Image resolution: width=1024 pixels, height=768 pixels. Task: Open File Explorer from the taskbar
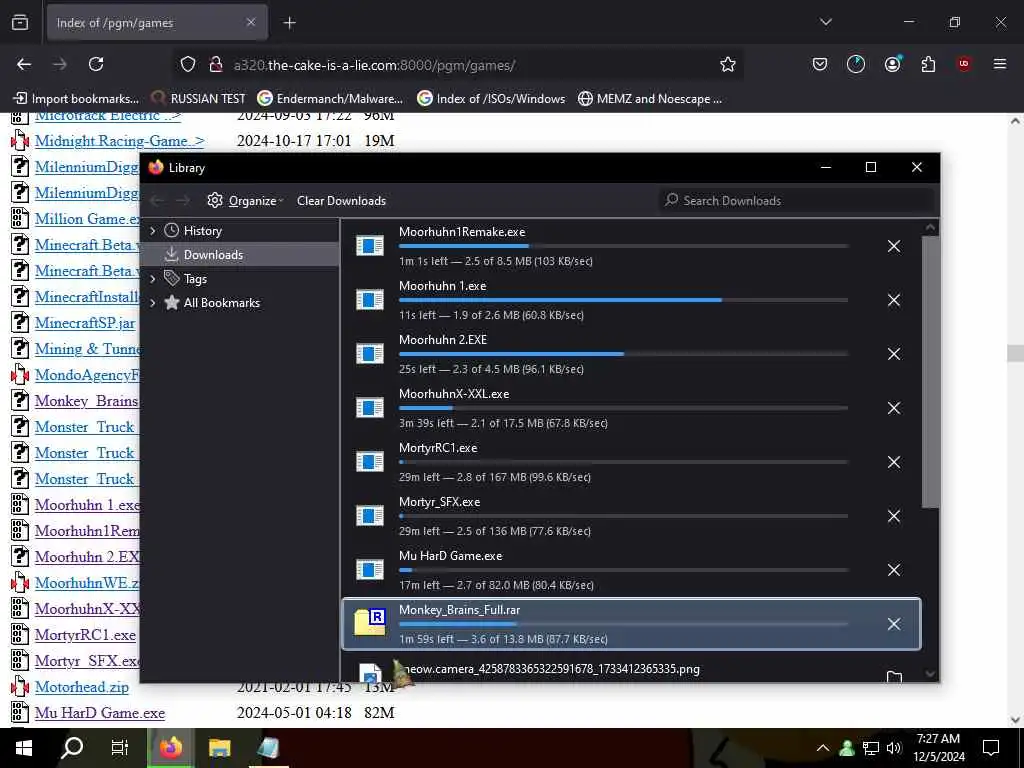[x=219, y=748]
